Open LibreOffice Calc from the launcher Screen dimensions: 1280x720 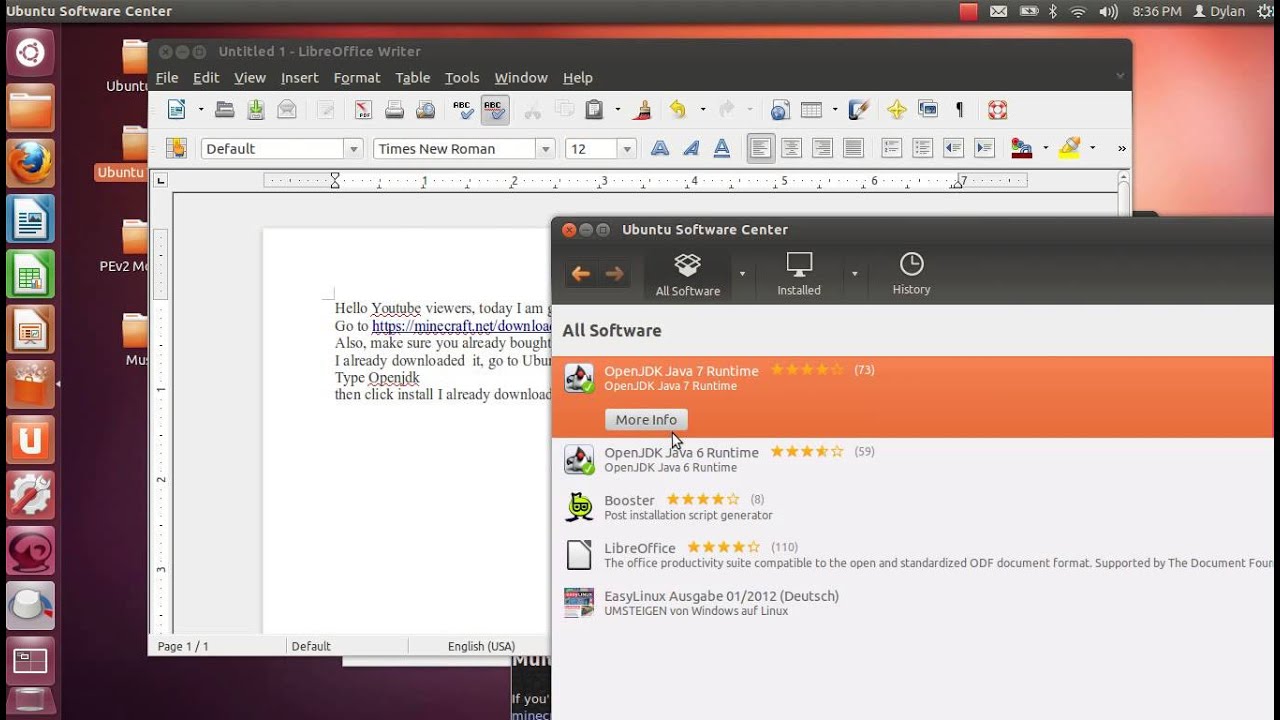[x=30, y=274]
